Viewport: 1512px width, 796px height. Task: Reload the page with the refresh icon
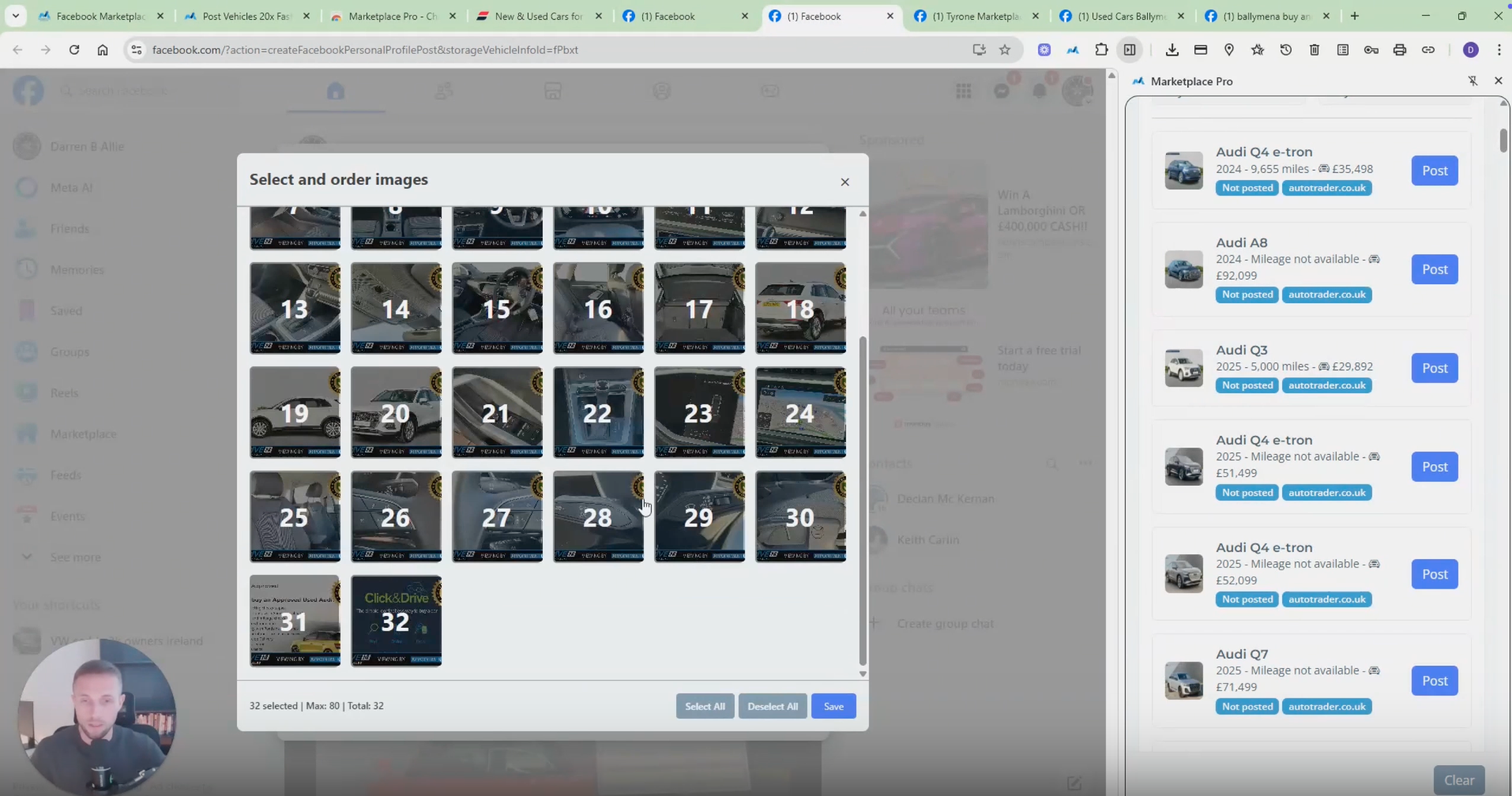74,50
